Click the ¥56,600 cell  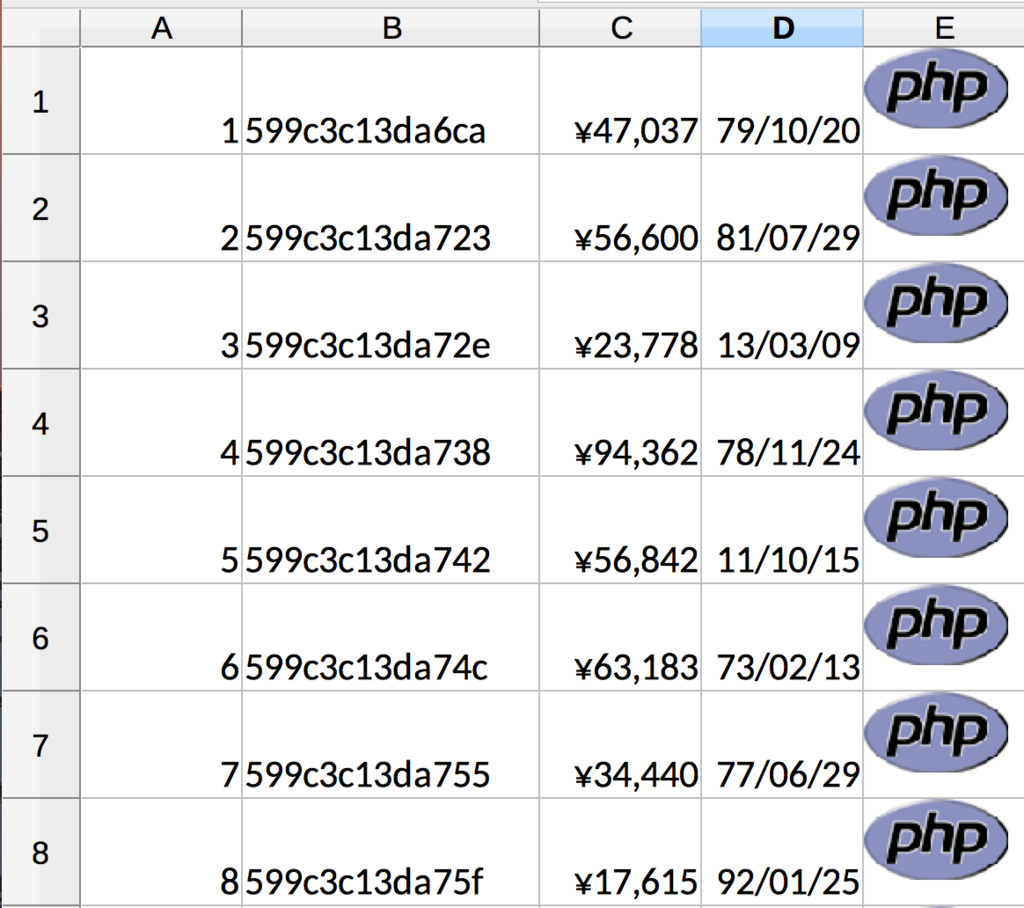click(620, 208)
